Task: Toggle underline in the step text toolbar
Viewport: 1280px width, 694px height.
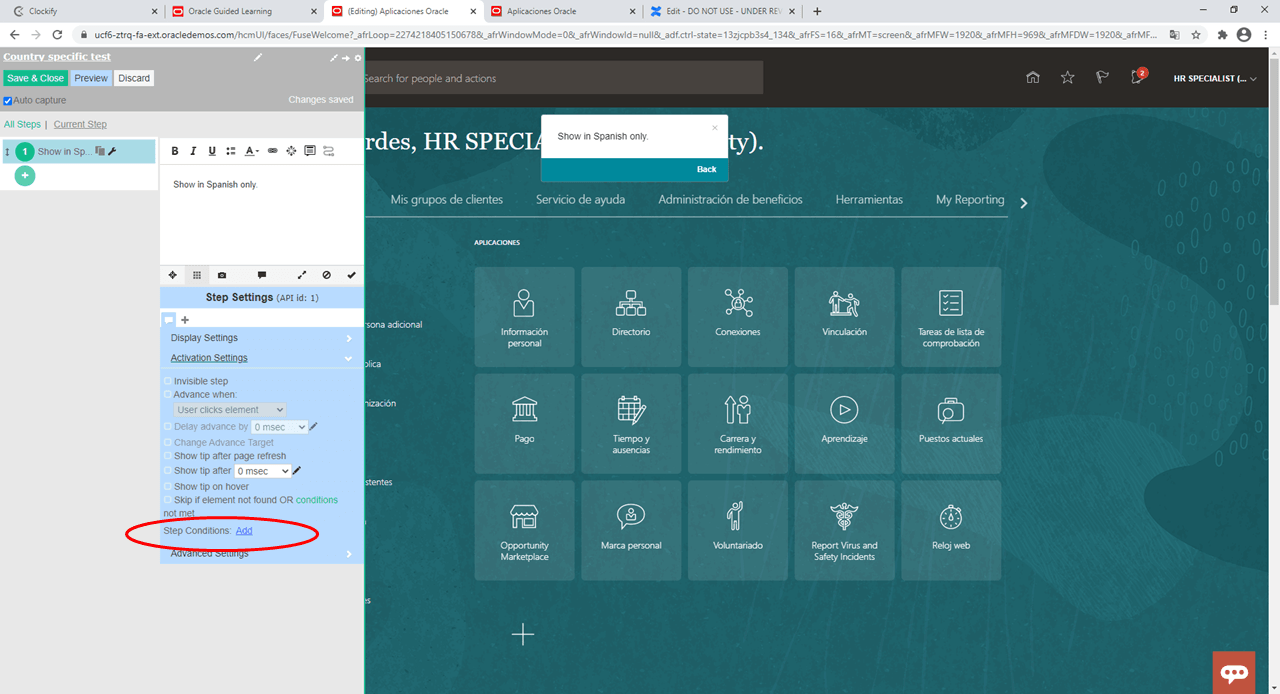Action: [212, 151]
